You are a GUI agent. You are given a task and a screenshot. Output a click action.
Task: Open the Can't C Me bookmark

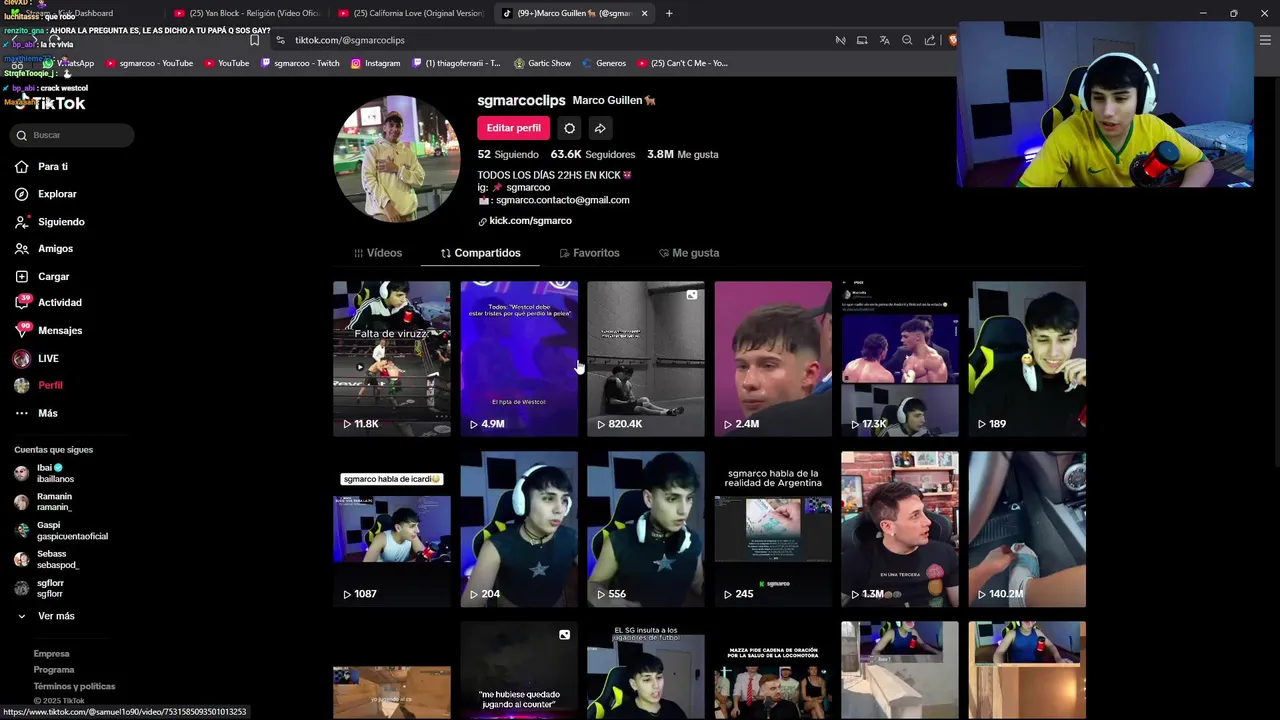[681, 63]
